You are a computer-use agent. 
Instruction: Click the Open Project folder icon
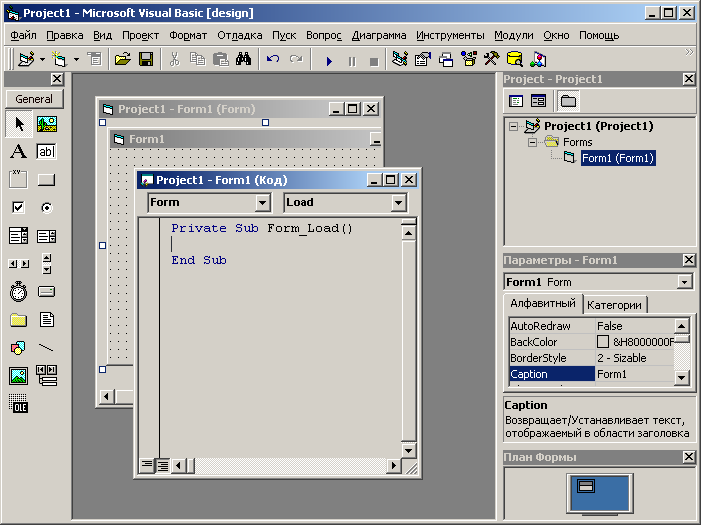pos(122,60)
